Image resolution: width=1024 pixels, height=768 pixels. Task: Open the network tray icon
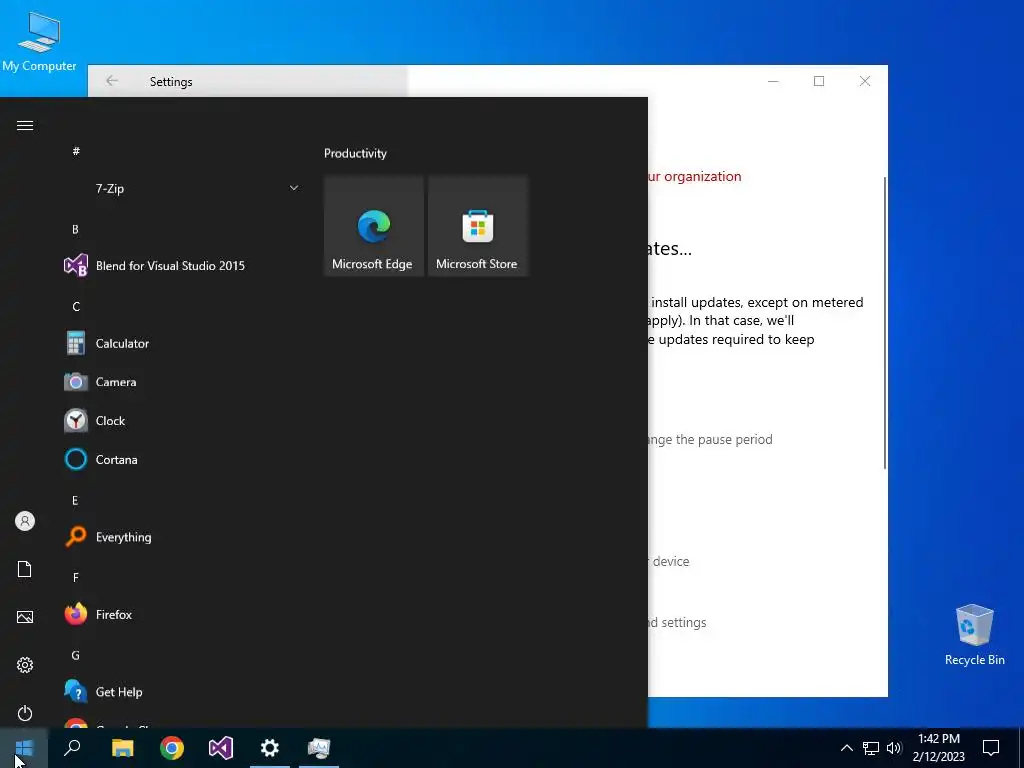(871, 748)
